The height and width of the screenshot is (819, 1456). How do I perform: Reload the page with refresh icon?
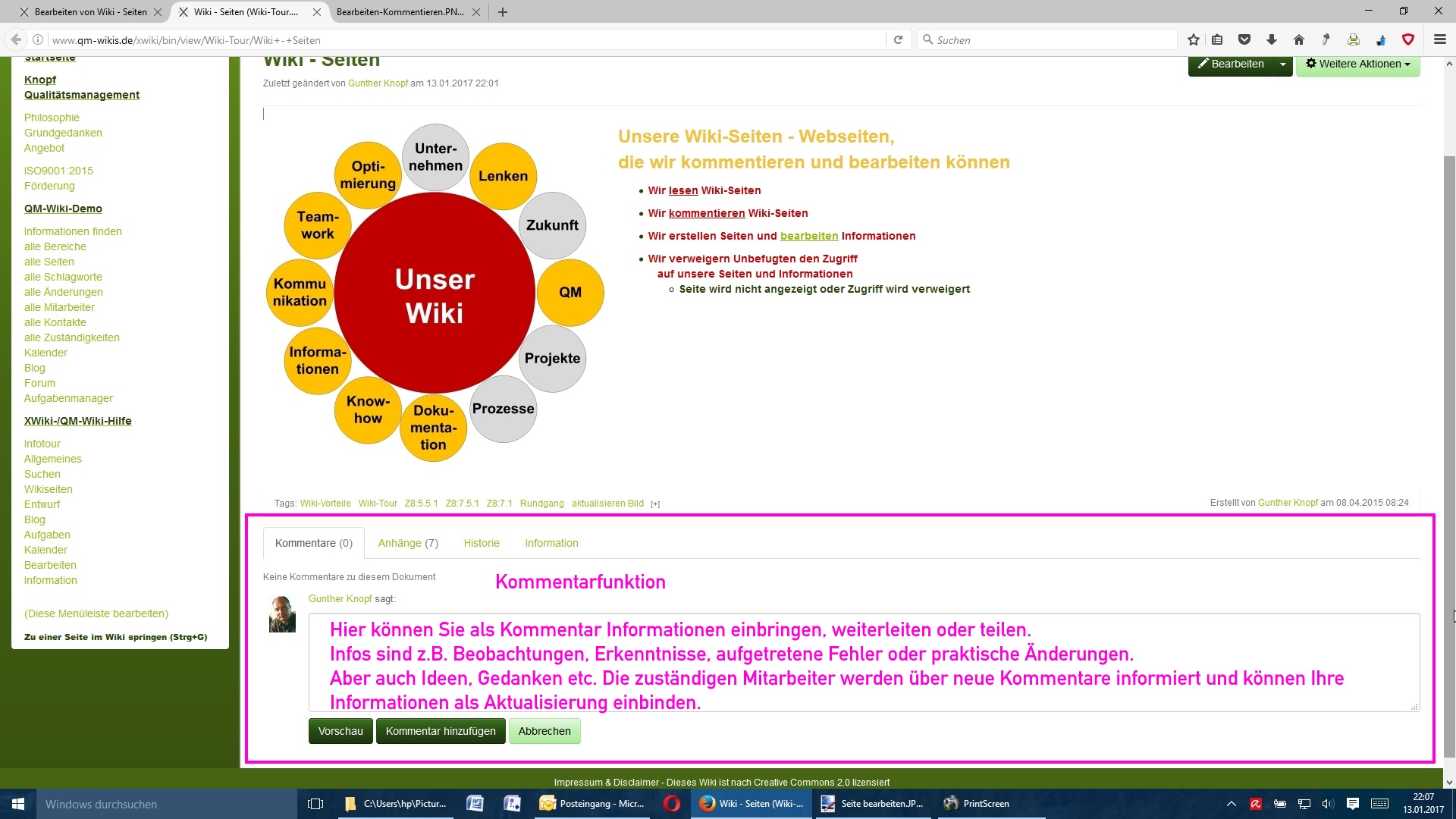(x=898, y=40)
